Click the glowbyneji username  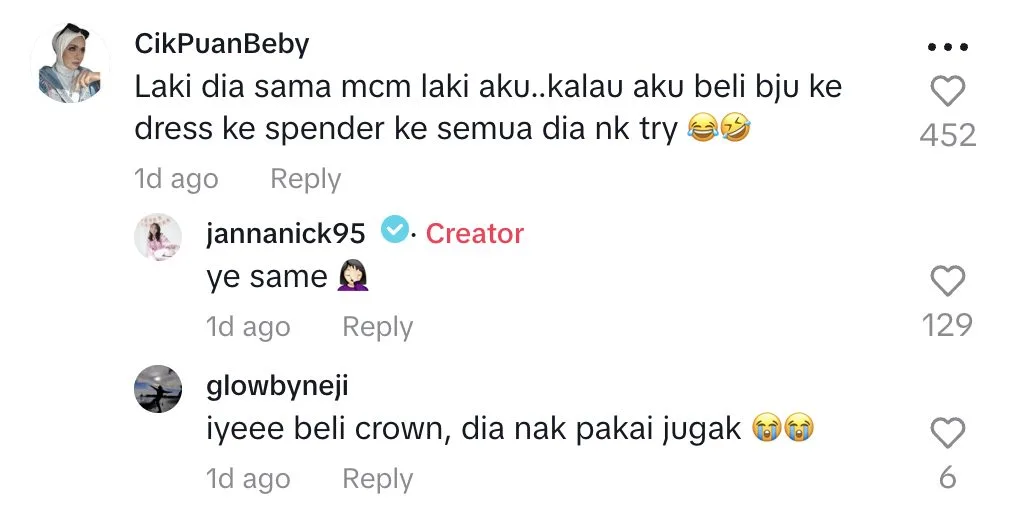coord(277,387)
